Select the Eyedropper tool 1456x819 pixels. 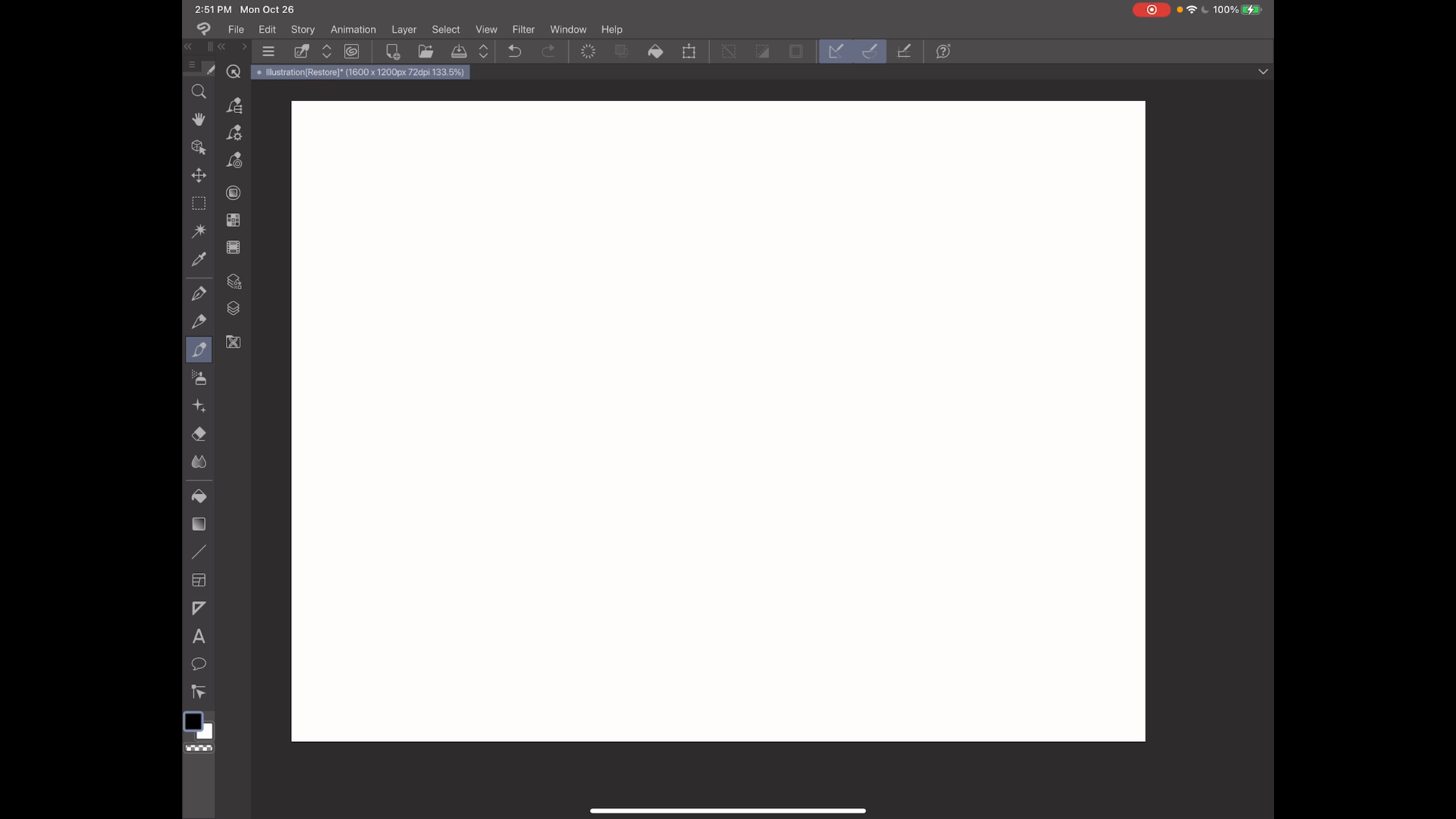tap(199, 259)
